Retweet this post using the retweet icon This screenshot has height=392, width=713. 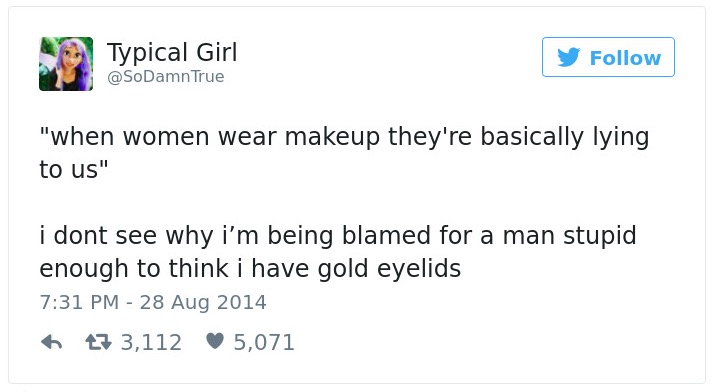pyautogui.click(x=98, y=342)
